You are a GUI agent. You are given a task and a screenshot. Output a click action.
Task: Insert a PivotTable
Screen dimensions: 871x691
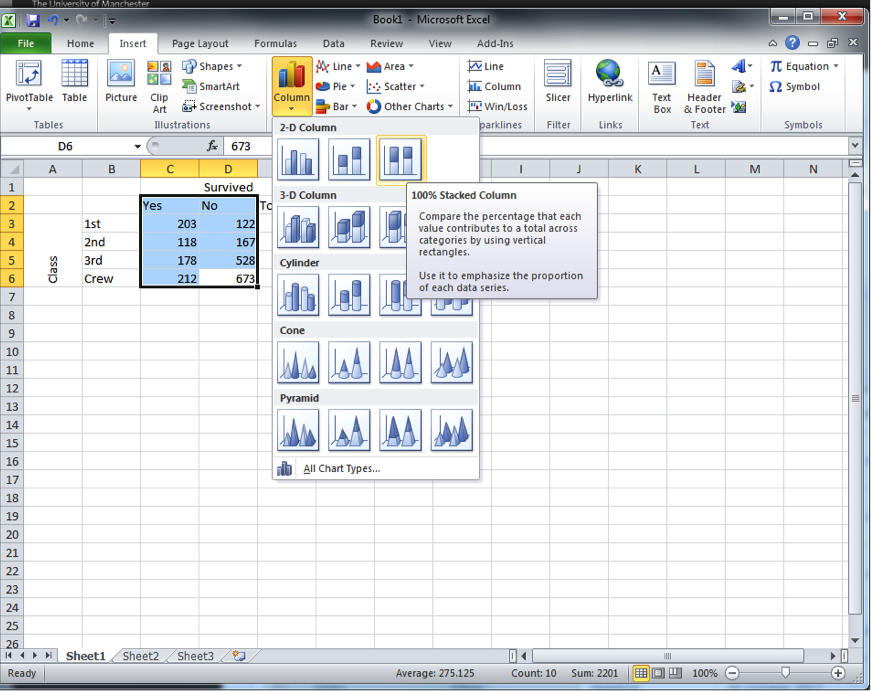point(29,83)
